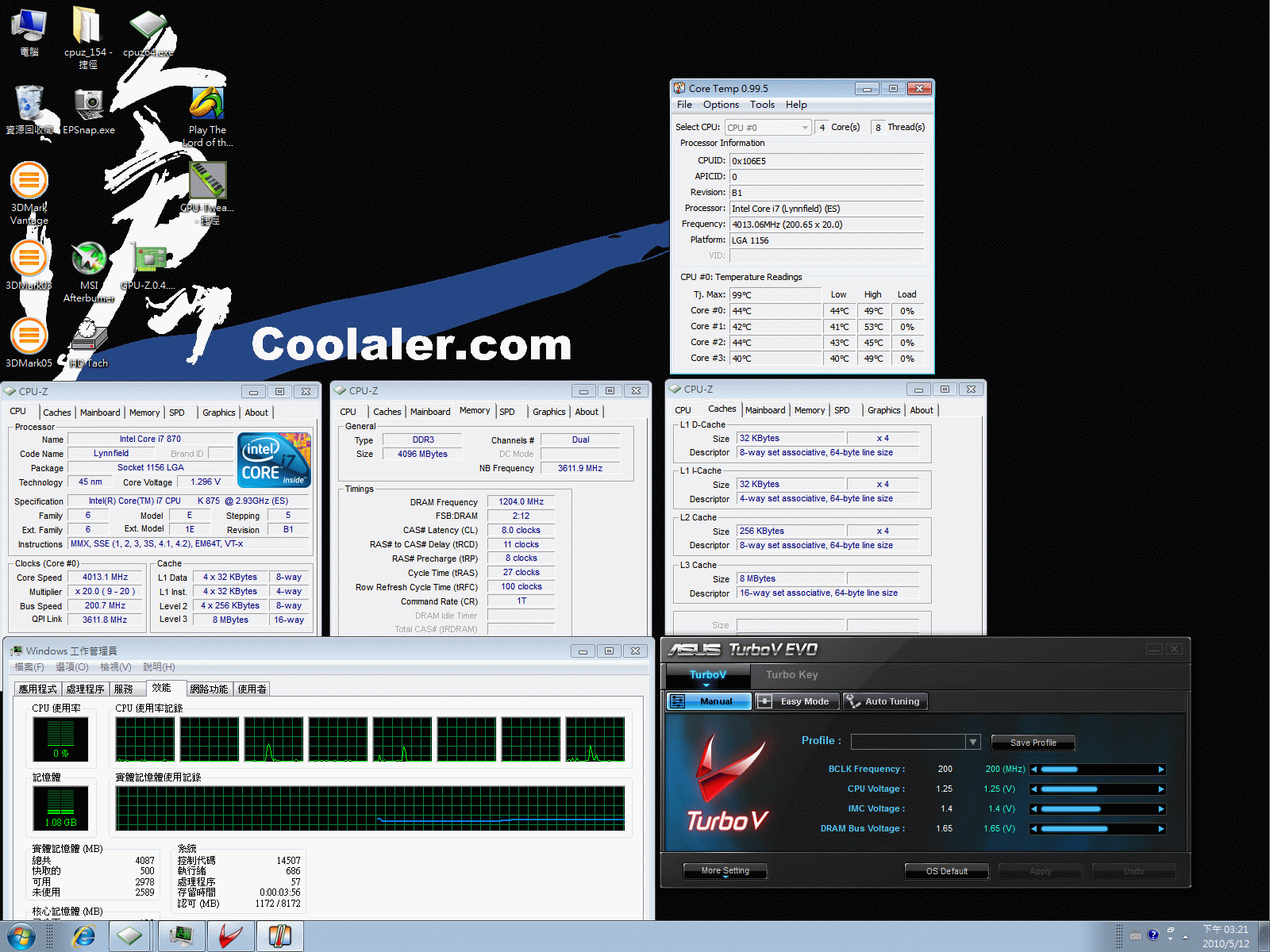Open the MSI Afterburner desktop icon
The width and height of the screenshot is (1270, 952).
[x=89, y=272]
